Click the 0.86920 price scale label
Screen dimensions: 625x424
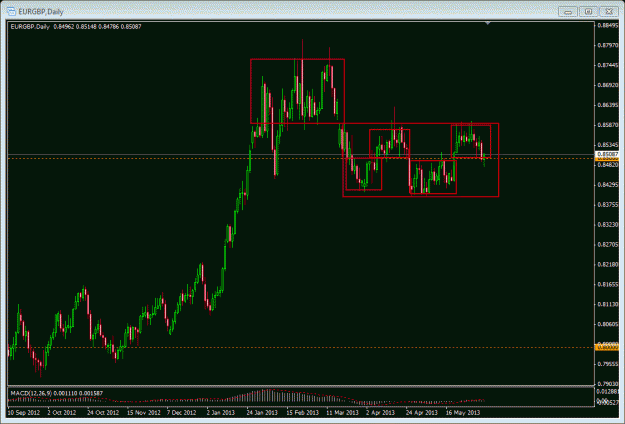pos(607,85)
